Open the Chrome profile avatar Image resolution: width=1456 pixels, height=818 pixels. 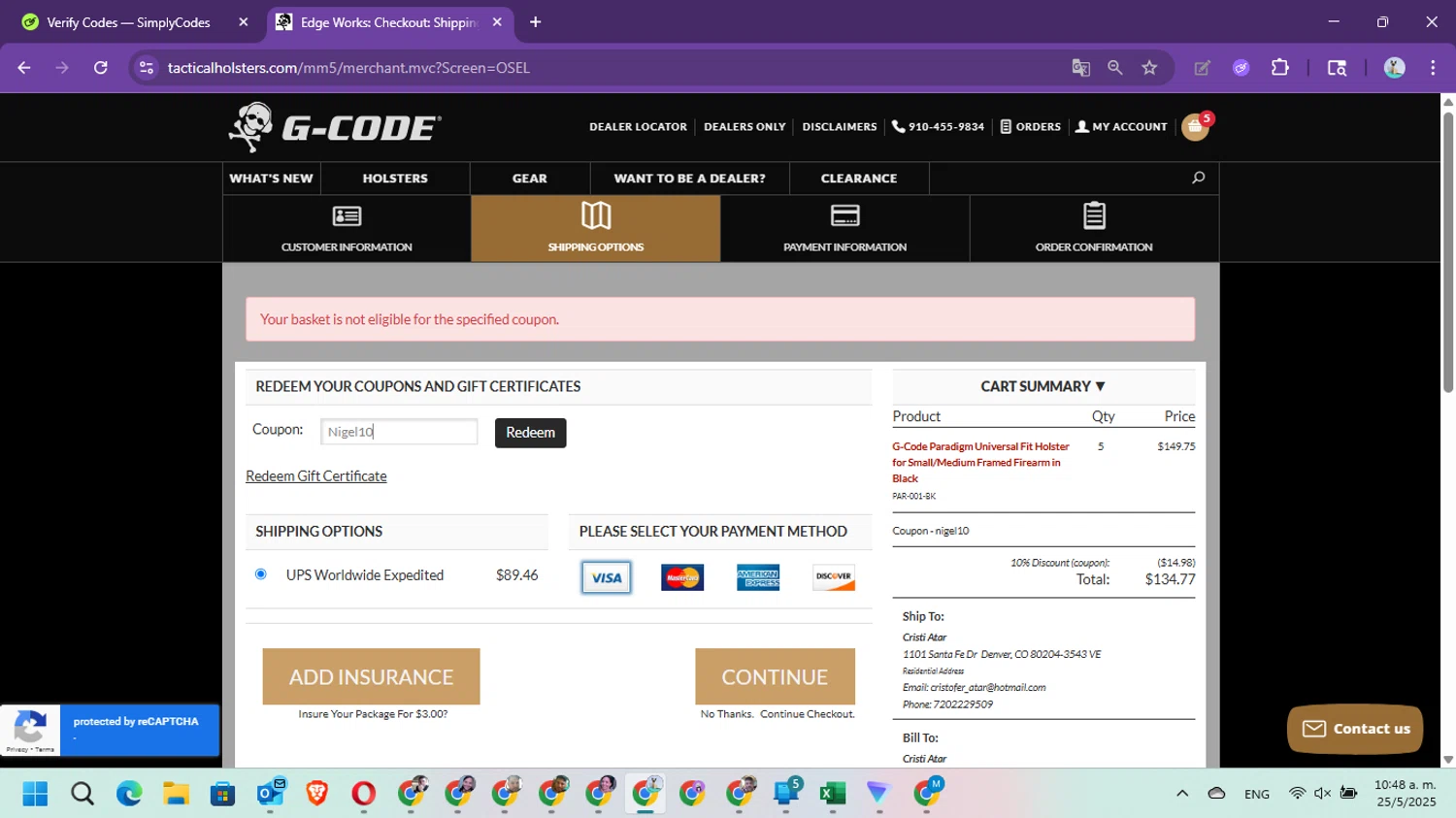pyautogui.click(x=1395, y=68)
